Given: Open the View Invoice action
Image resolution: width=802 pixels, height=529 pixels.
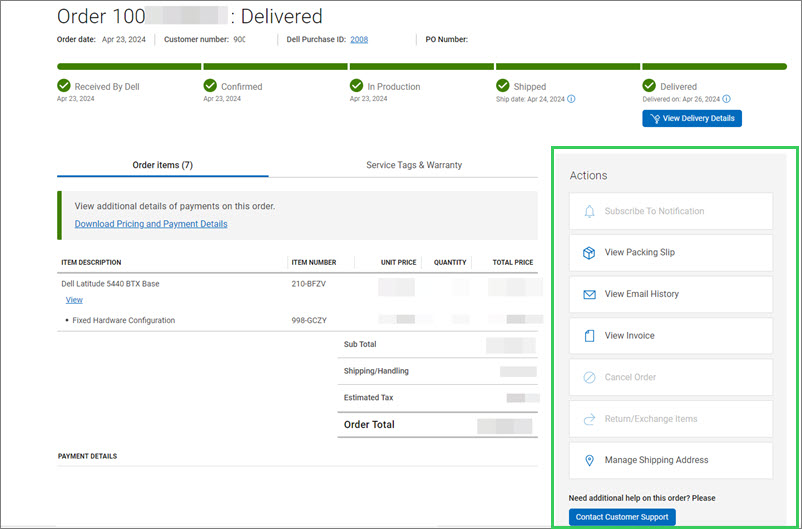Looking at the screenshot, I should pyautogui.click(x=630, y=336).
